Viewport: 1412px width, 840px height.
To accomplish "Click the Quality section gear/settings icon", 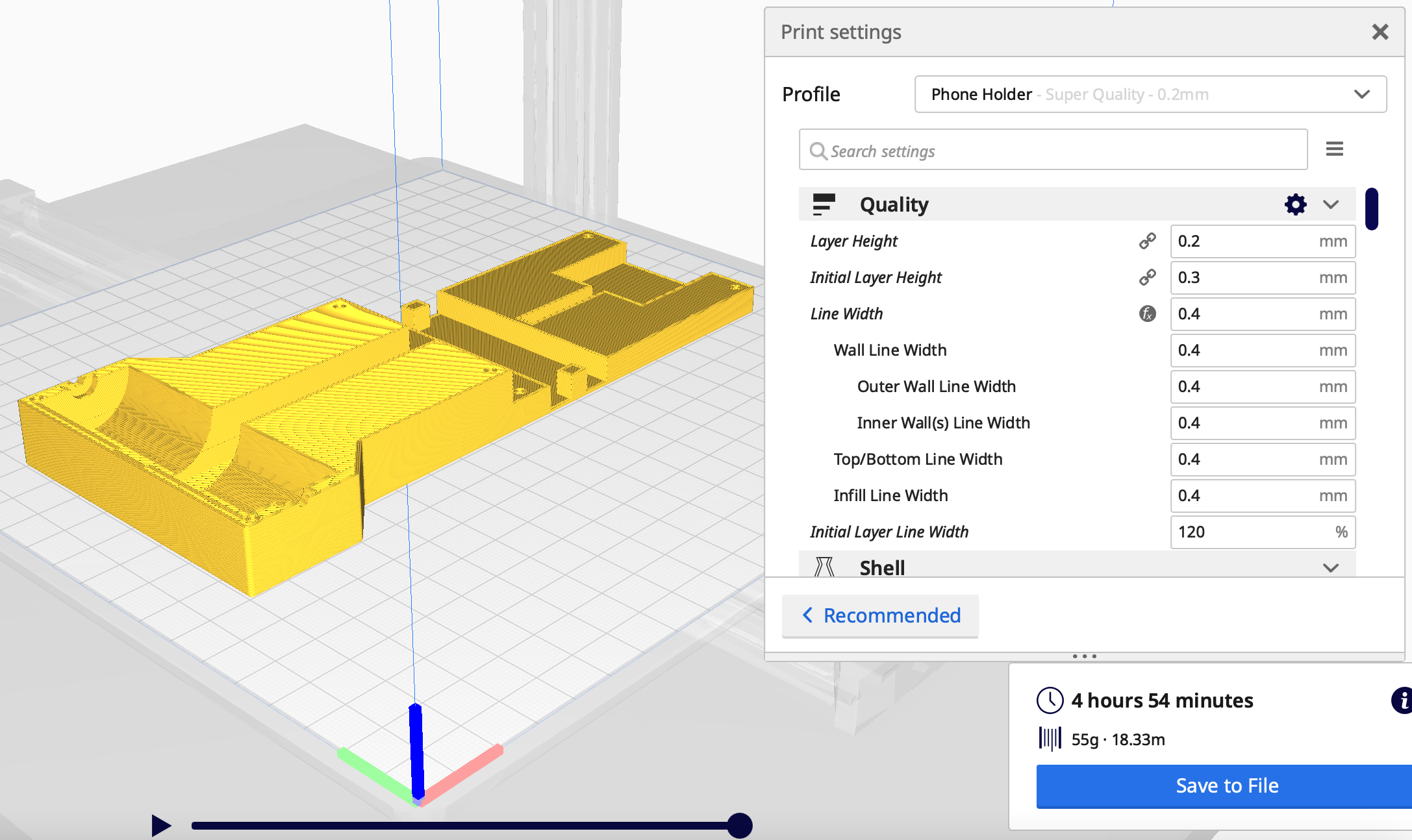I will point(1295,204).
